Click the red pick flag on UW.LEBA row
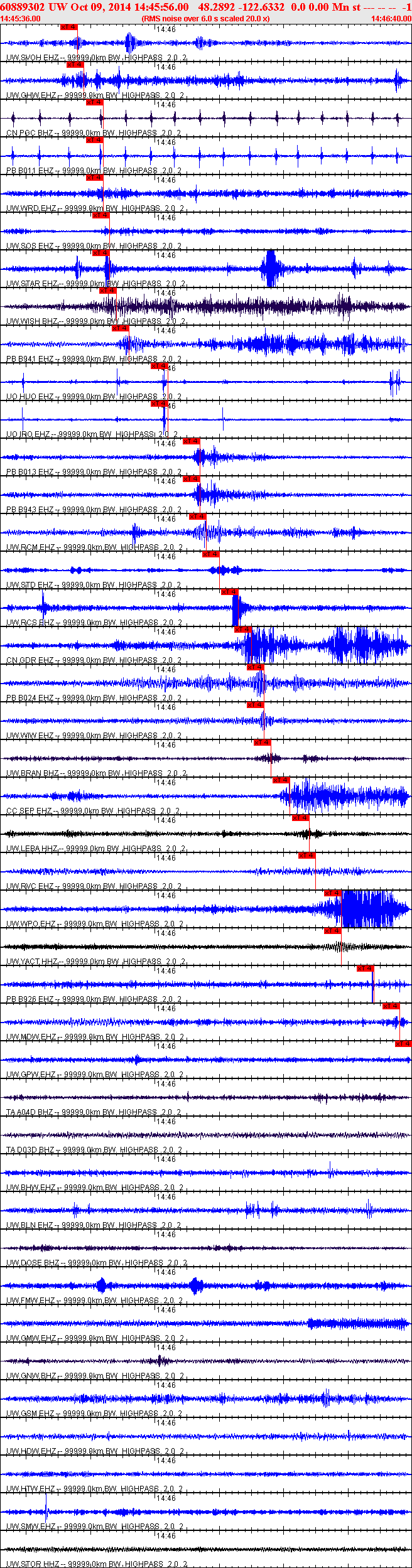412x1568 pixels. coord(301,818)
